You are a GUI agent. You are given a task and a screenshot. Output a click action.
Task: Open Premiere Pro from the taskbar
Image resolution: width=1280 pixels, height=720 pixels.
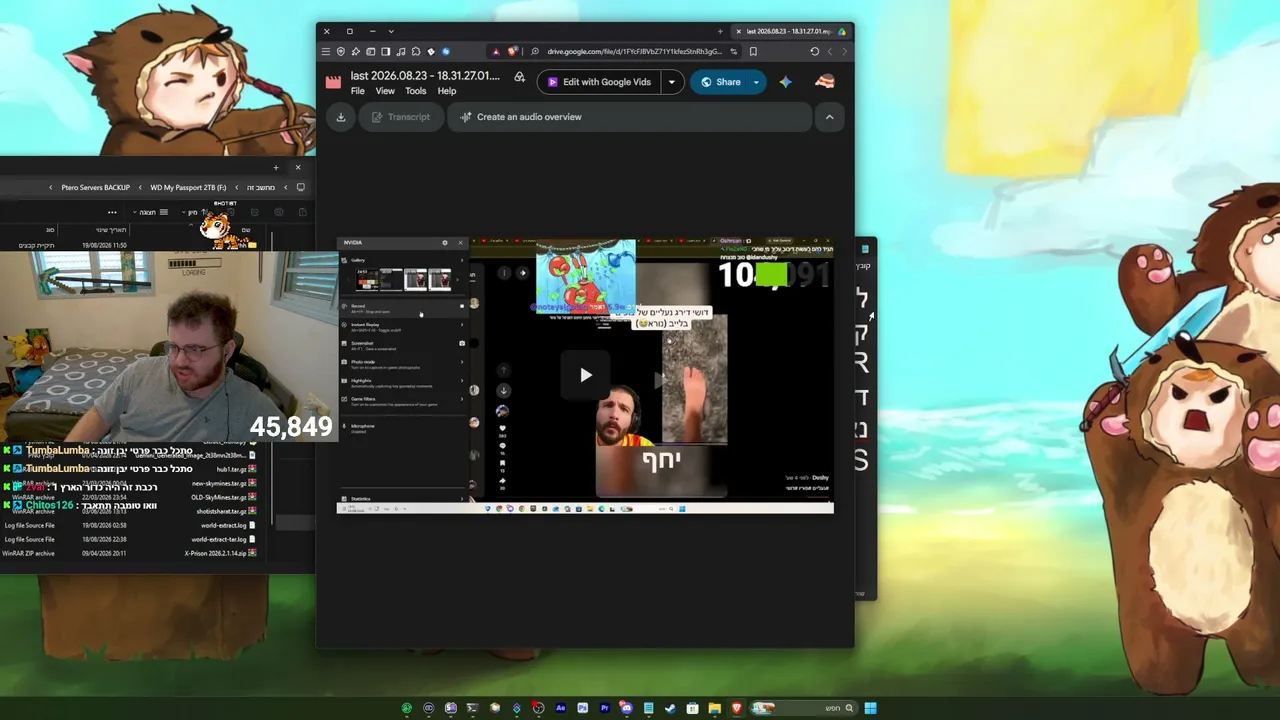pyautogui.click(x=604, y=708)
